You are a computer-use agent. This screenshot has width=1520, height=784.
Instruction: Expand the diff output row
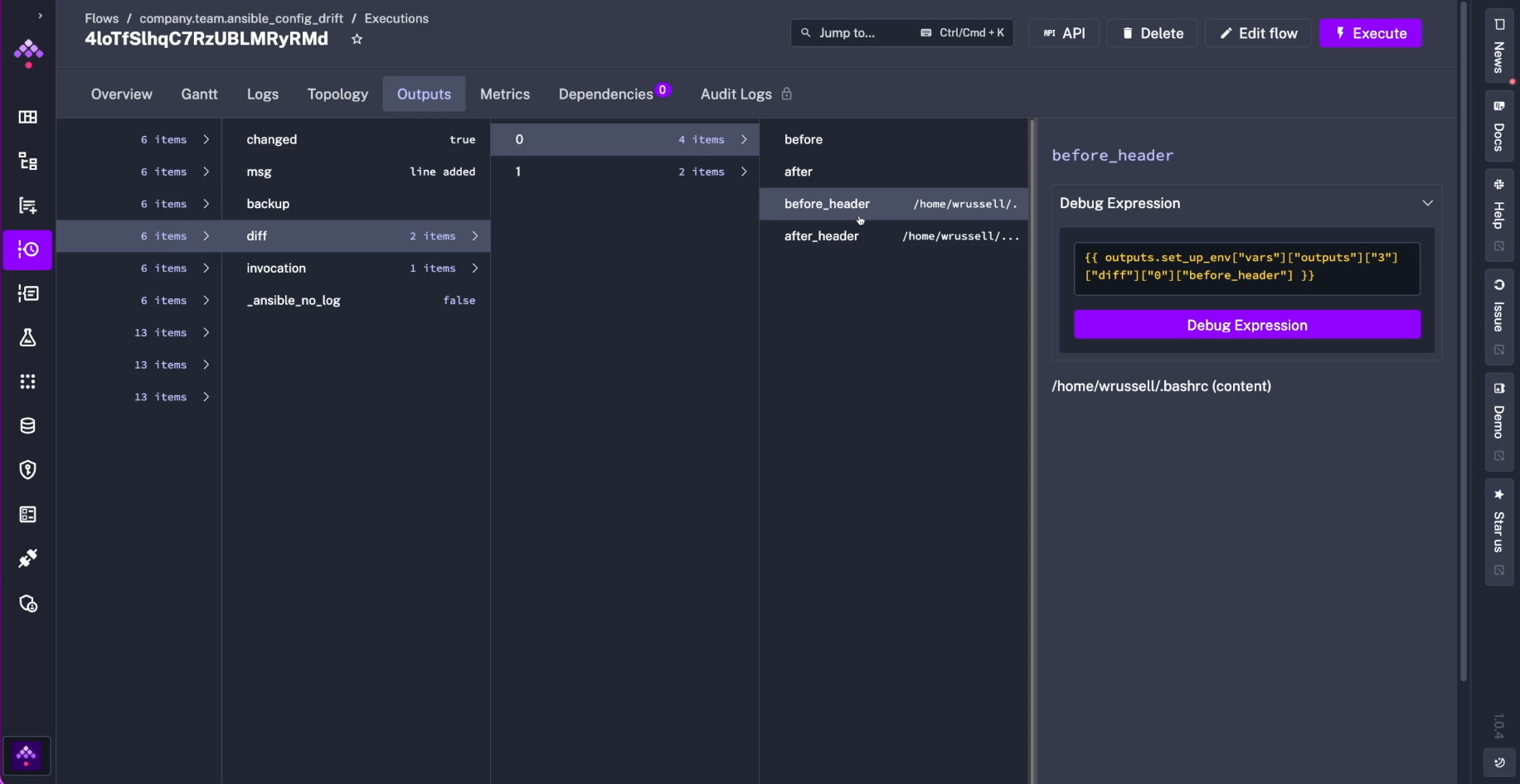point(475,236)
